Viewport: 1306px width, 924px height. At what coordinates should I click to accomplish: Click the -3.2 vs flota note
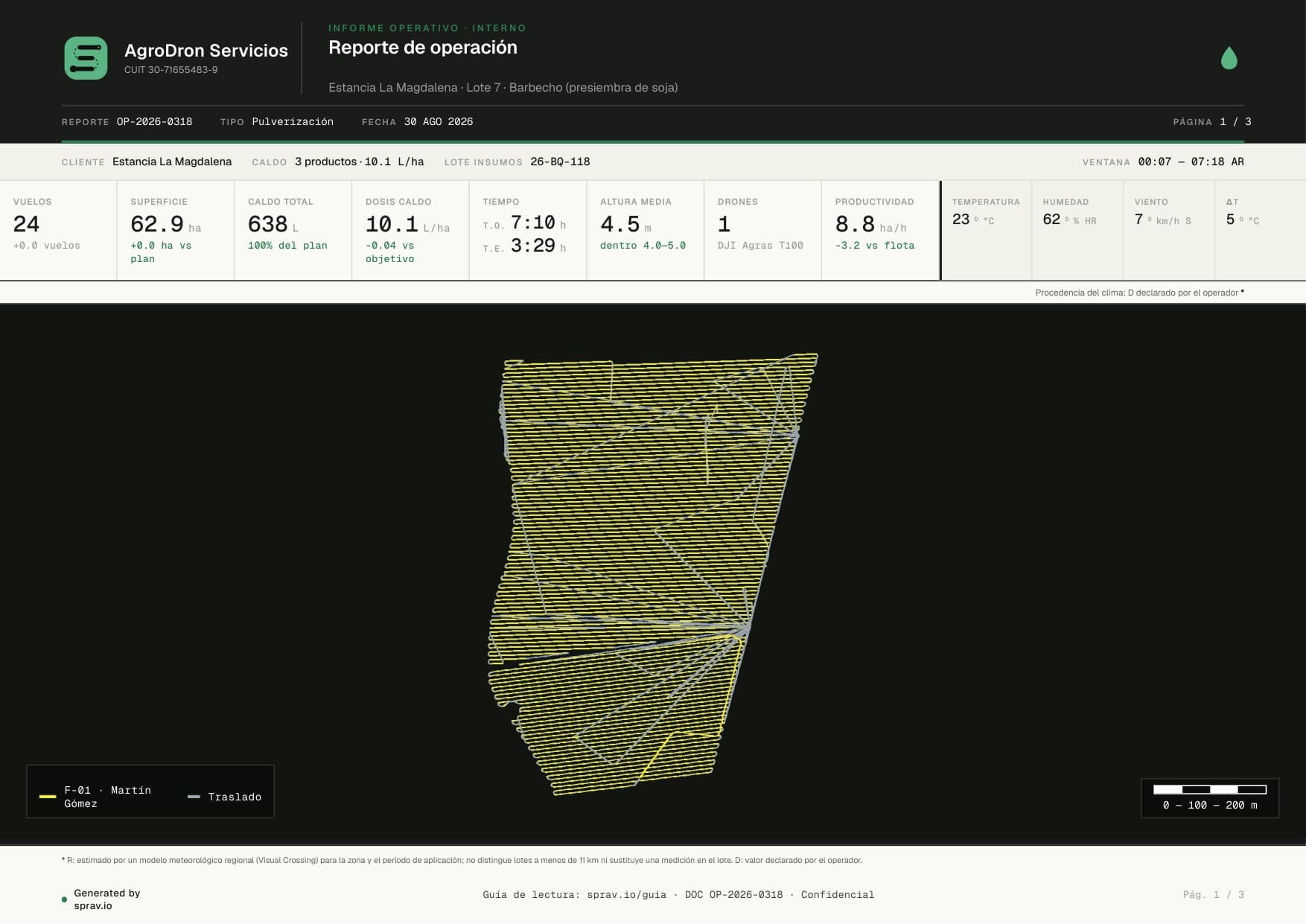tap(875, 245)
